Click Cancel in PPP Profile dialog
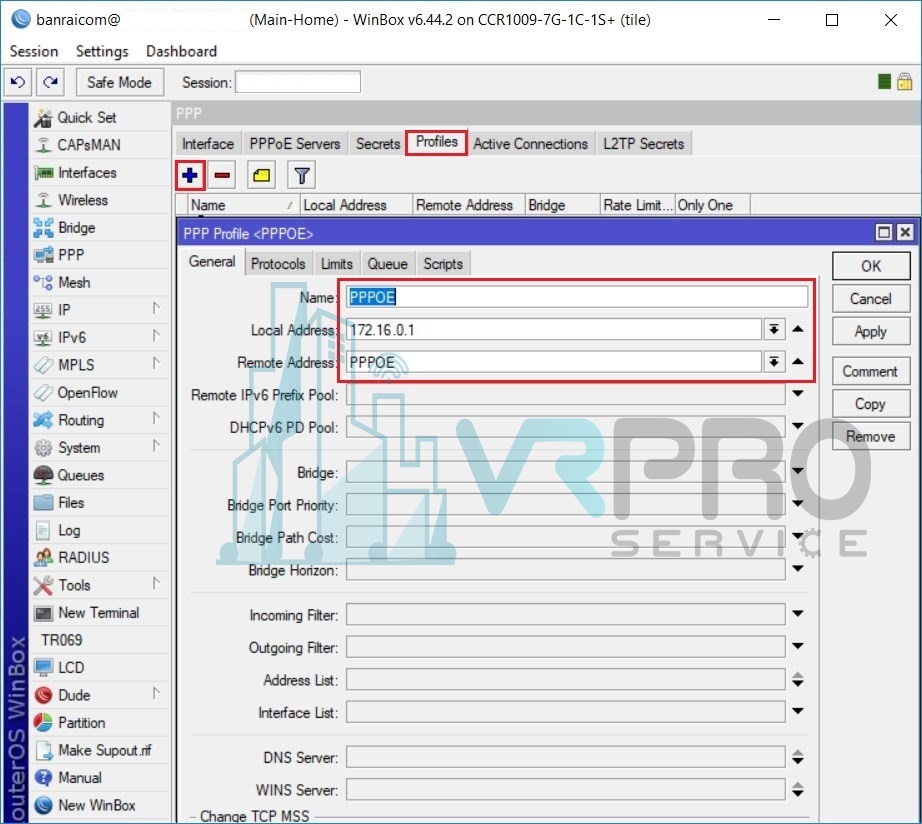This screenshot has height=824, width=922. (x=871, y=299)
